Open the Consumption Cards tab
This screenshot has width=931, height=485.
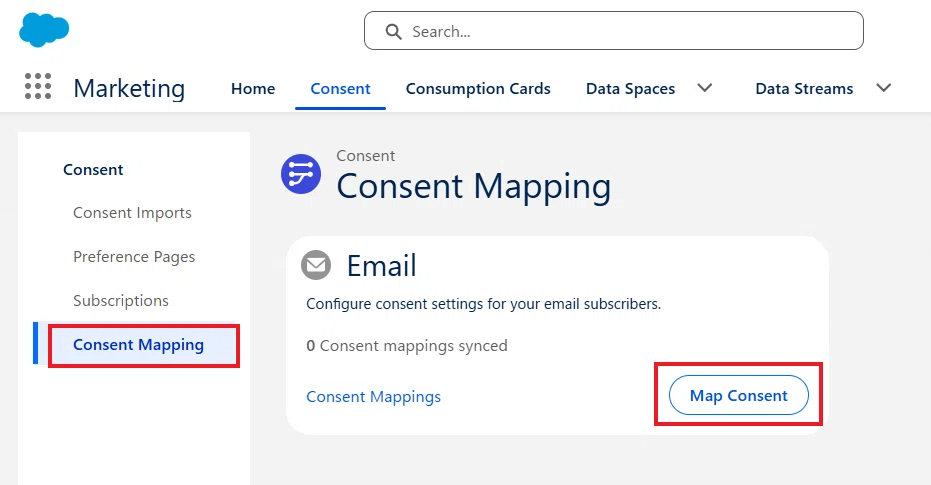pos(478,88)
